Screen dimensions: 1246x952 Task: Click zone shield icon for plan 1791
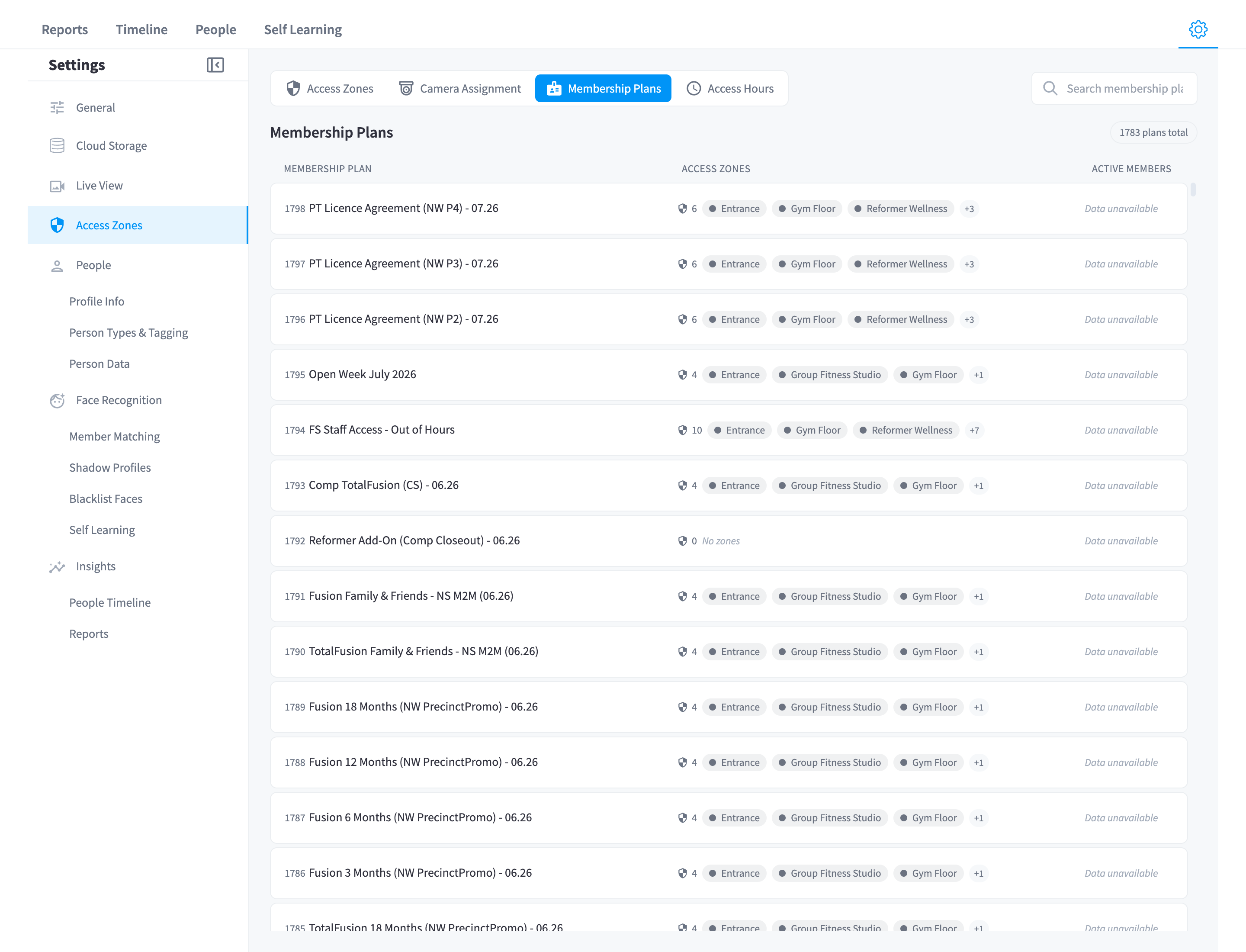point(682,596)
